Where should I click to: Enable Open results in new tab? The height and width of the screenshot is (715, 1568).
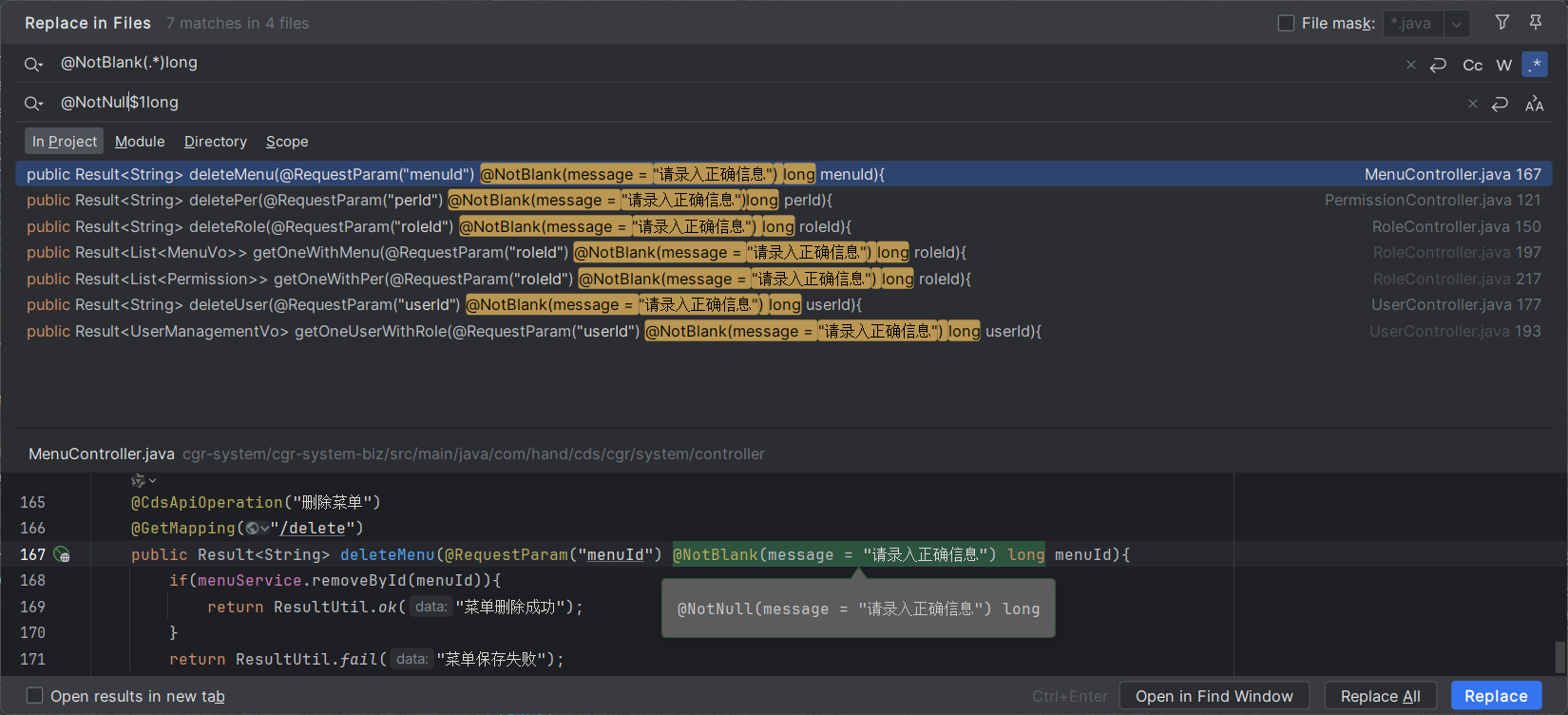pos(35,696)
